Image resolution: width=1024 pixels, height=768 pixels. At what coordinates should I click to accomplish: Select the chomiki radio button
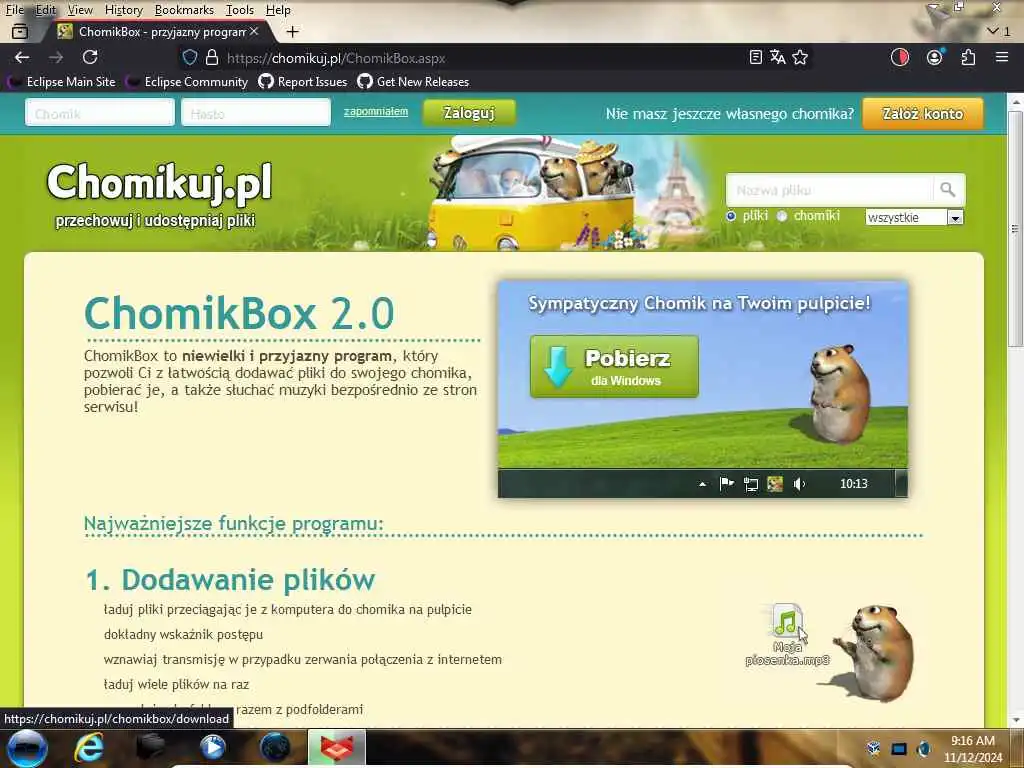[x=782, y=216]
